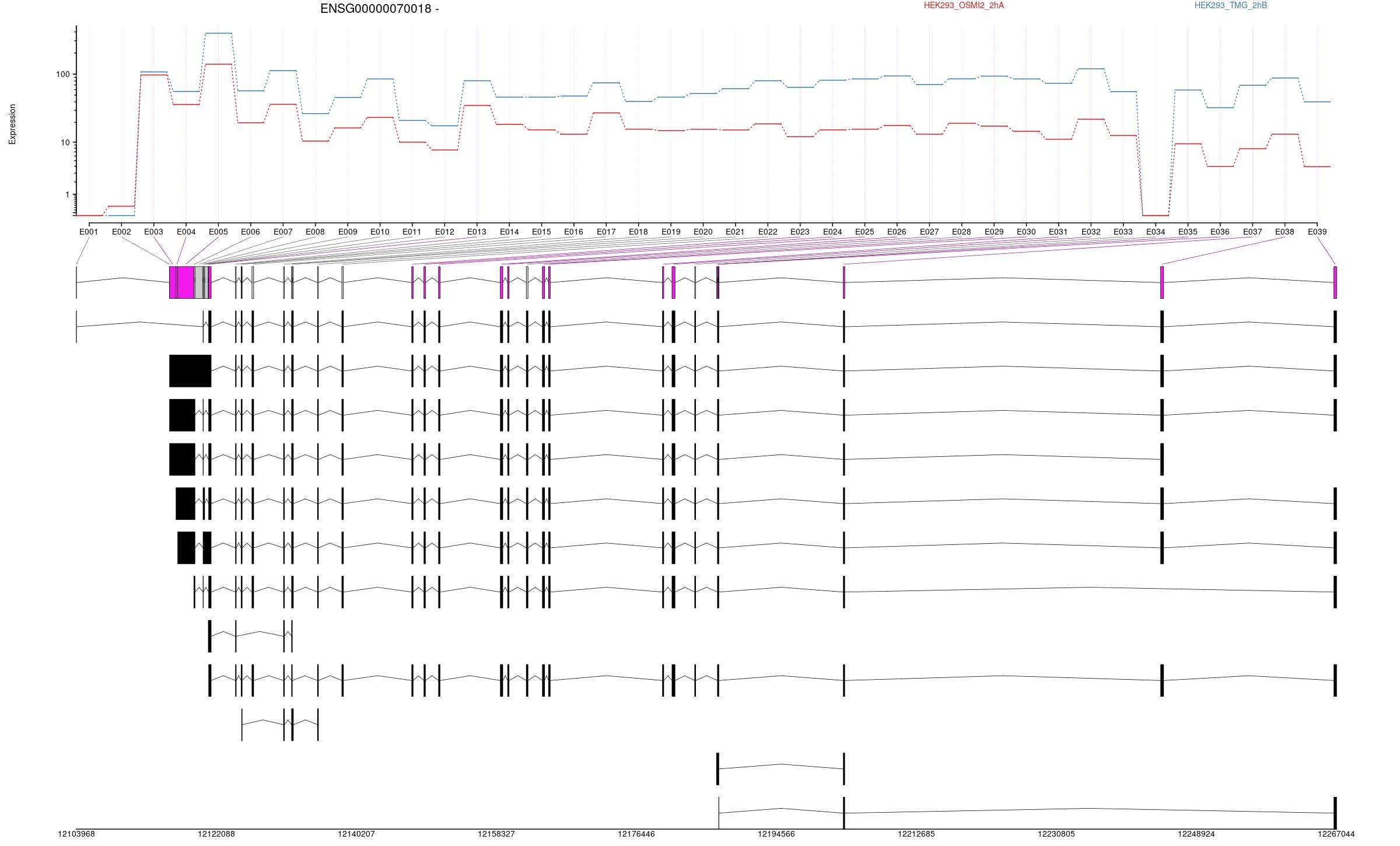
Task: Click exon bin label E002
Action: click(x=121, y=232)
